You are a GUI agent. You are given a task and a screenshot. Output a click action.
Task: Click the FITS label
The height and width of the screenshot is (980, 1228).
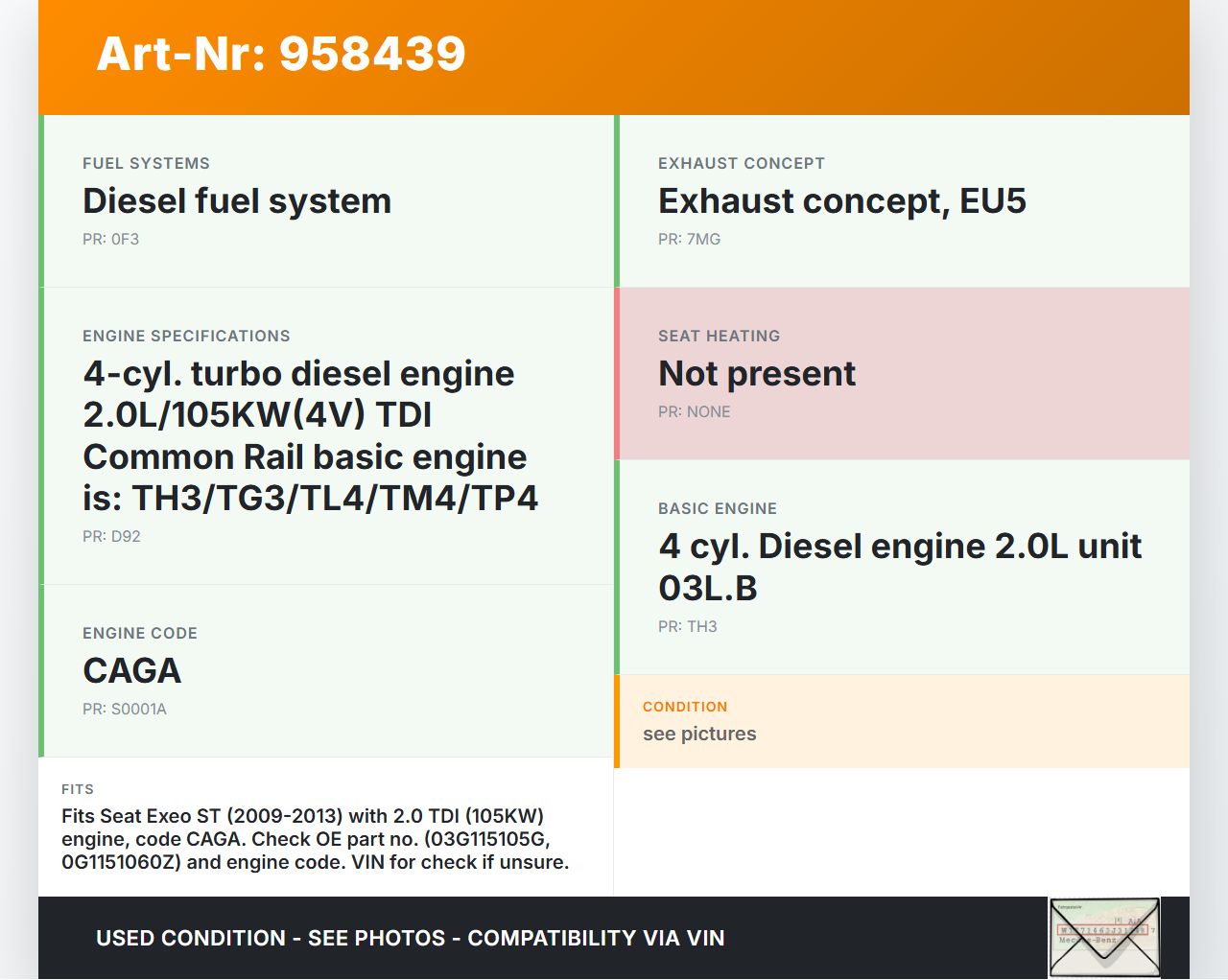click(78, 789)
